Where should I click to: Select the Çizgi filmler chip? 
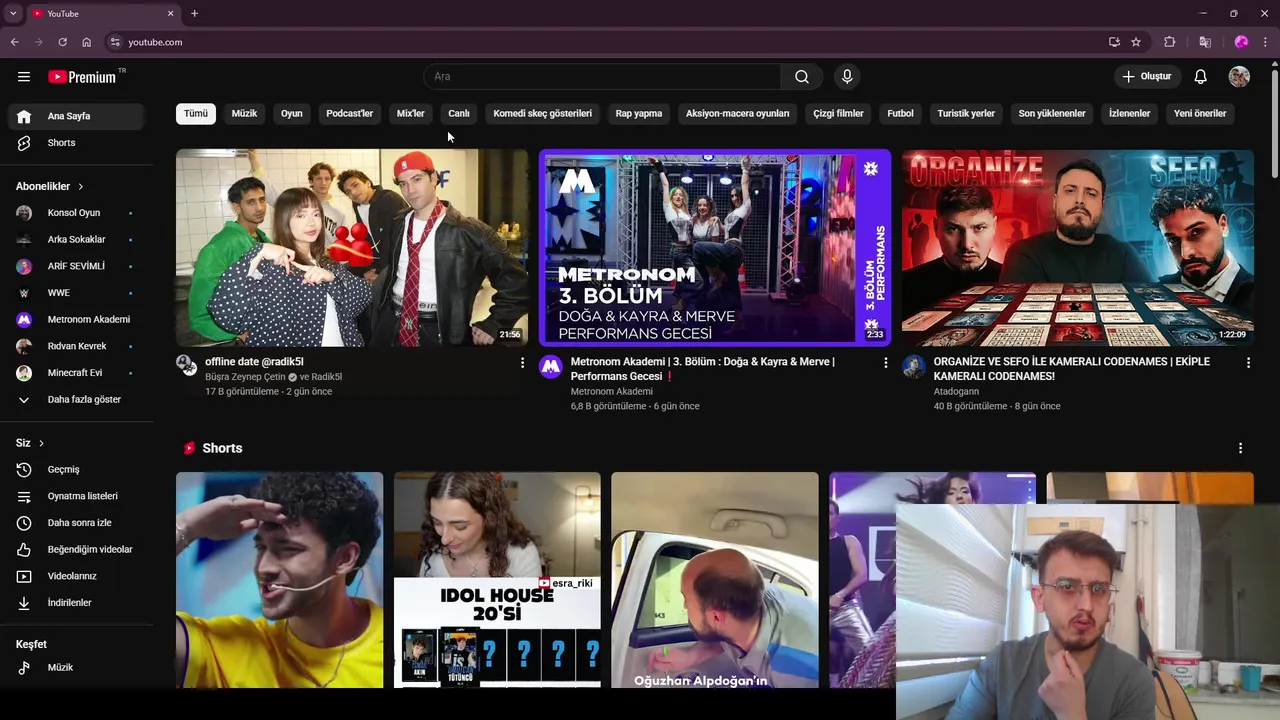[838, 114]
